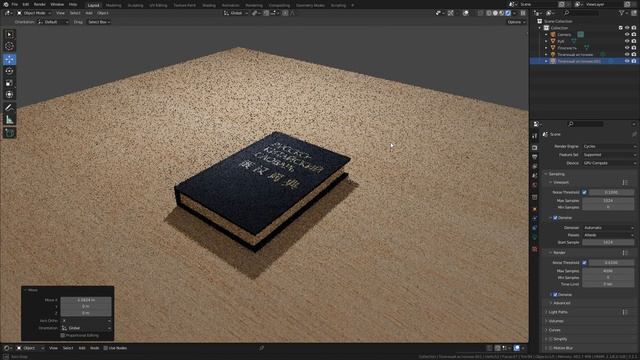This screenshot has width=640, height=360.
Task: Select the Transform tool
Action: tap(9, 95)
